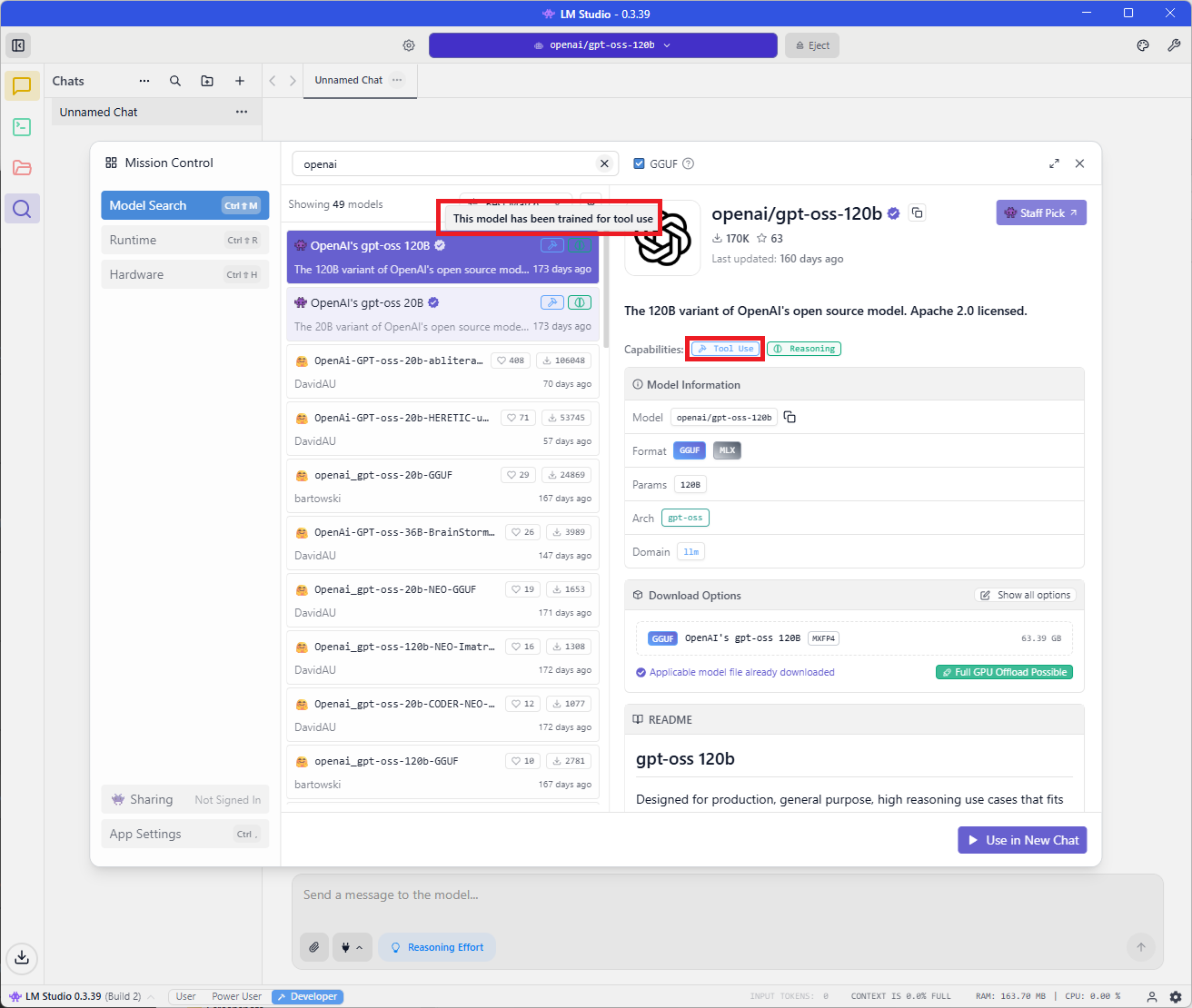Open My Models folder sidebar icon
1192x1008 pixels.
pyautogui.click(x=22, y=168)
